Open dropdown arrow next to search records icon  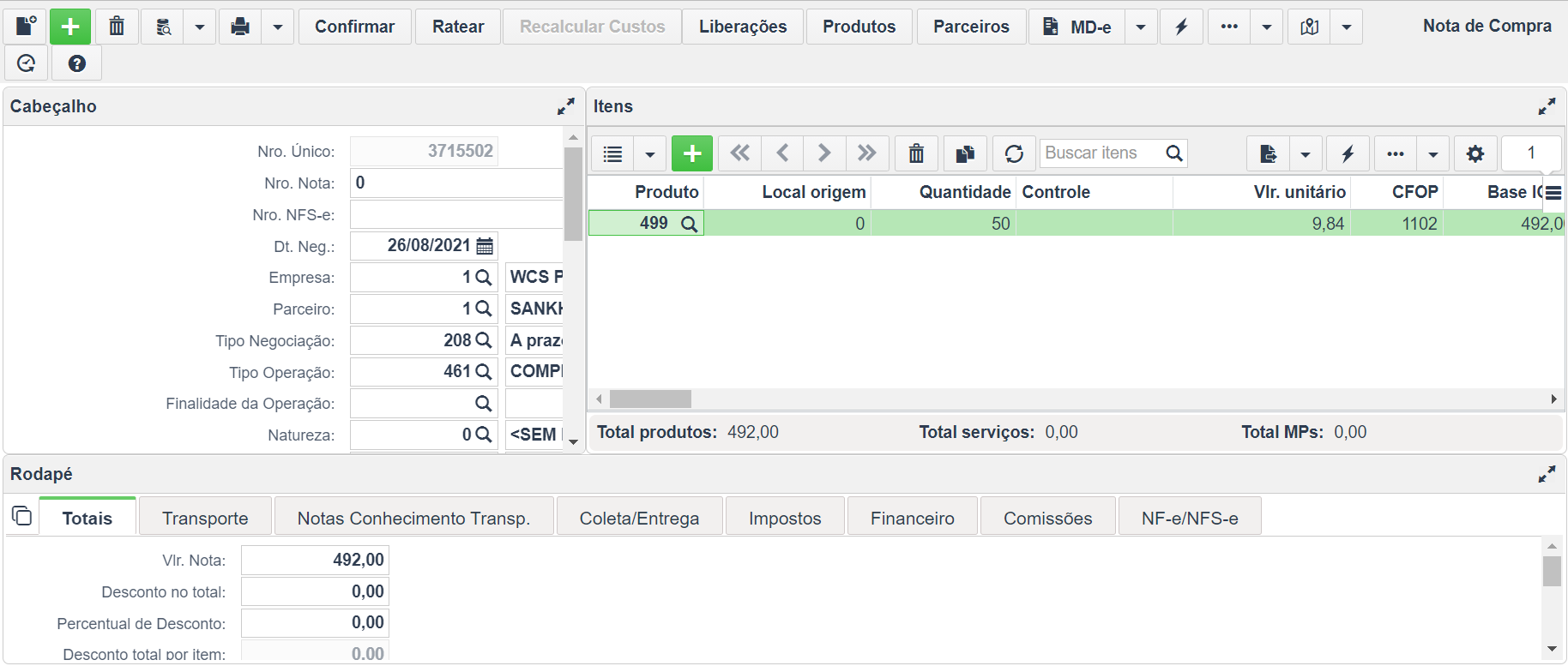(x=200, y=27)
